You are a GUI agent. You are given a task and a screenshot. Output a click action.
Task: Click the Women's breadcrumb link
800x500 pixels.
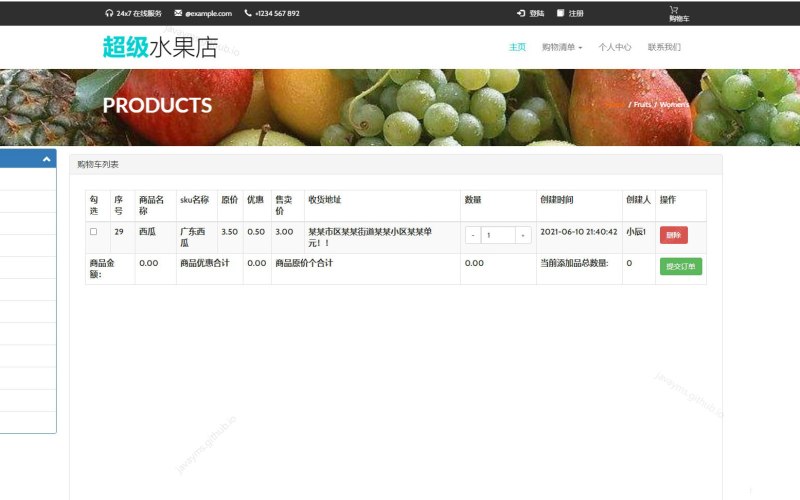click(x=674, y=105)
